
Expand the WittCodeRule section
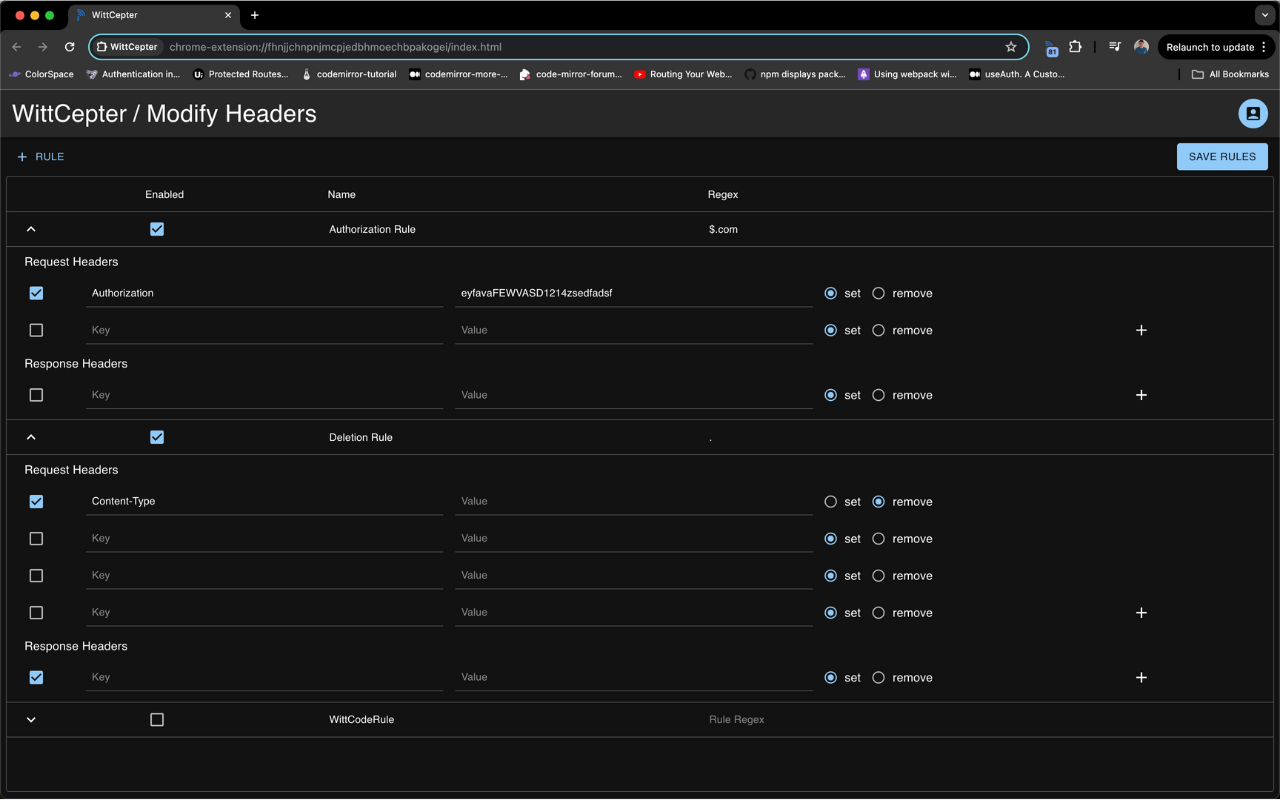(31, 720)
